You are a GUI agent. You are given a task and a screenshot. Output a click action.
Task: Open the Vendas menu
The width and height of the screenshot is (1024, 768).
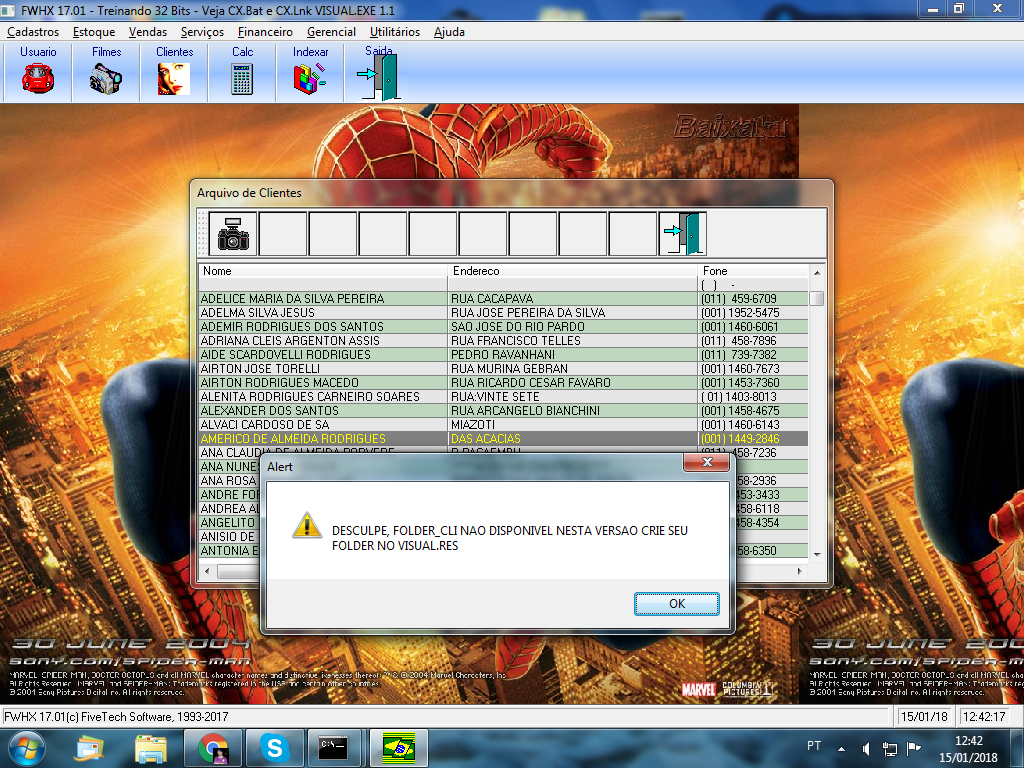[x=148, y=31]
